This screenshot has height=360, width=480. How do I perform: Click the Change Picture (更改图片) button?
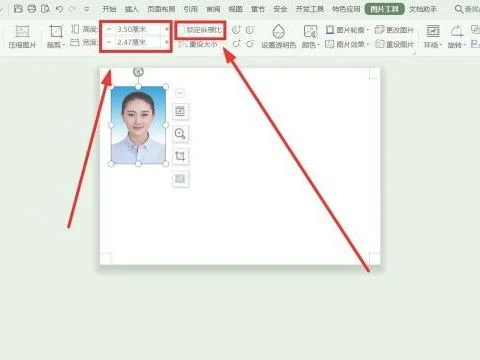(394, 30)
